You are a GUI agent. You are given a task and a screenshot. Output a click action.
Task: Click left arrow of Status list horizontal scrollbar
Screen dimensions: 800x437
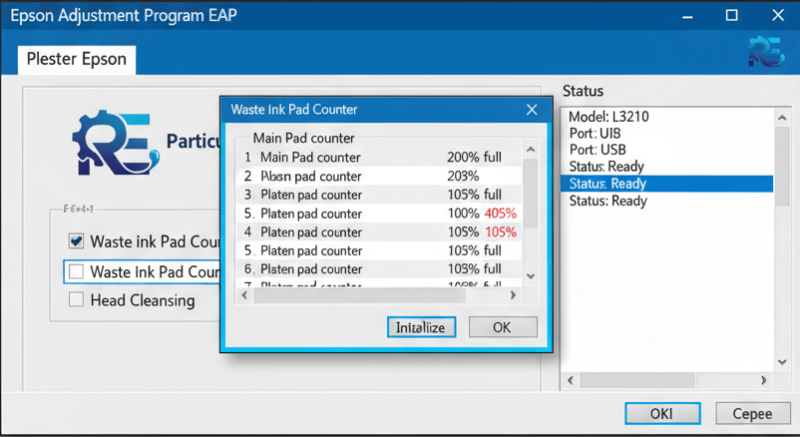click(x=570, y=380)
